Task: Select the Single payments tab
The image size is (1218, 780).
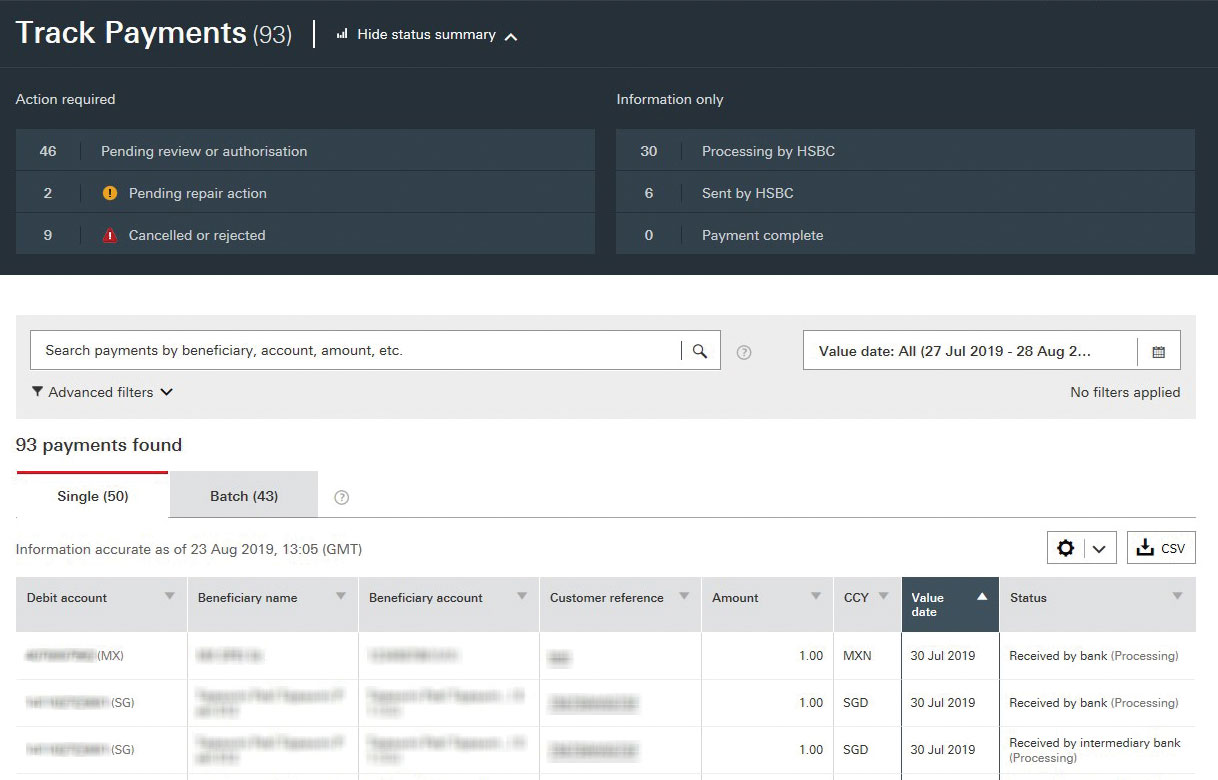Action: pyautogui.click(x=91, y=494)
